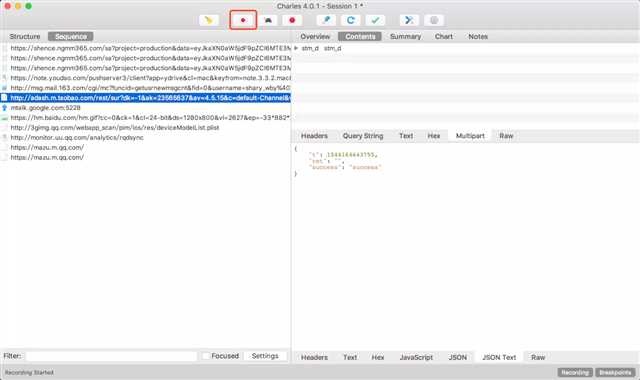This screenshot has width=640, height=380.
Task: Click the Recording Started status text
Action: pyautogui.click(x=29, y=372)
